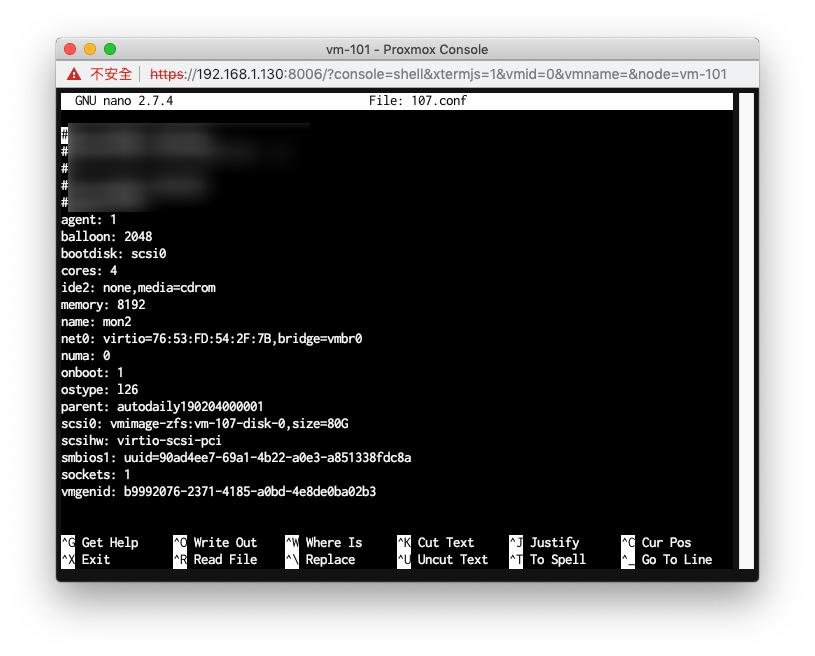Click the 'cores: 4' line
Viewport: 815px width, 656px height.
(89, 271)
